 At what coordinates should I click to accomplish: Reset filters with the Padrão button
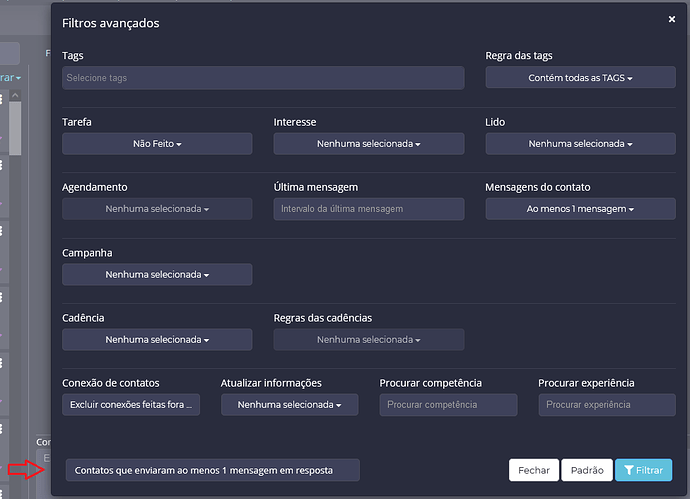point(587,470)
